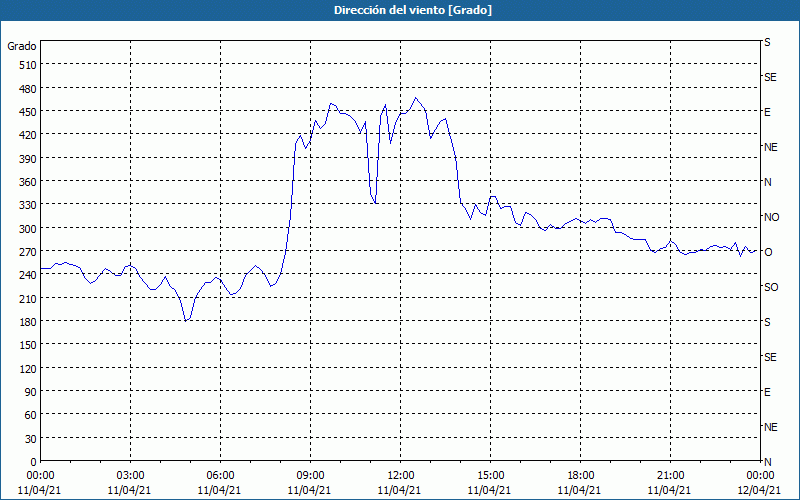The height and width of the screenshot is (500, 800).
Task: Select the 09:00 time label
Action: click(x=310, y=476)
